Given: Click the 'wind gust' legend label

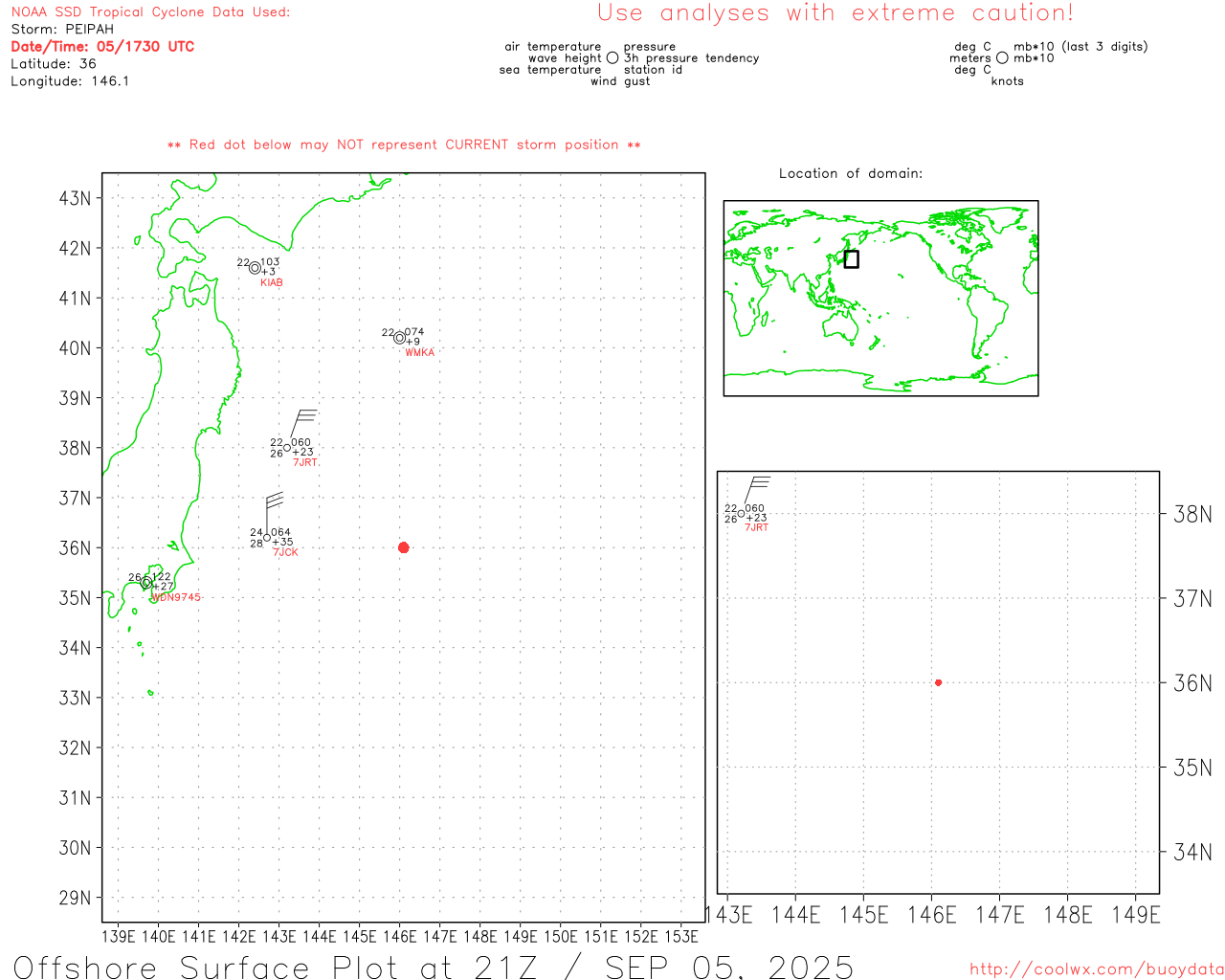Looking at the screenshot, I should tap(620, 81).
